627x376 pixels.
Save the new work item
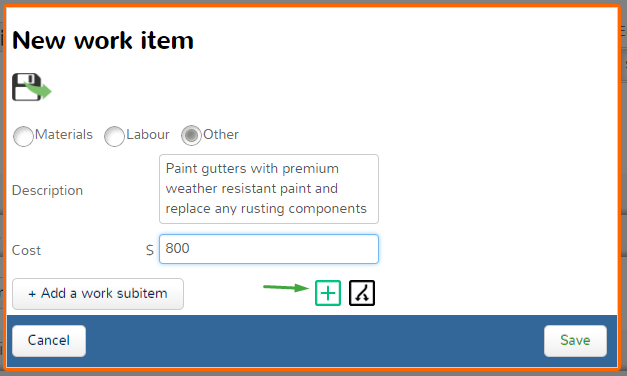pos(575,341)
